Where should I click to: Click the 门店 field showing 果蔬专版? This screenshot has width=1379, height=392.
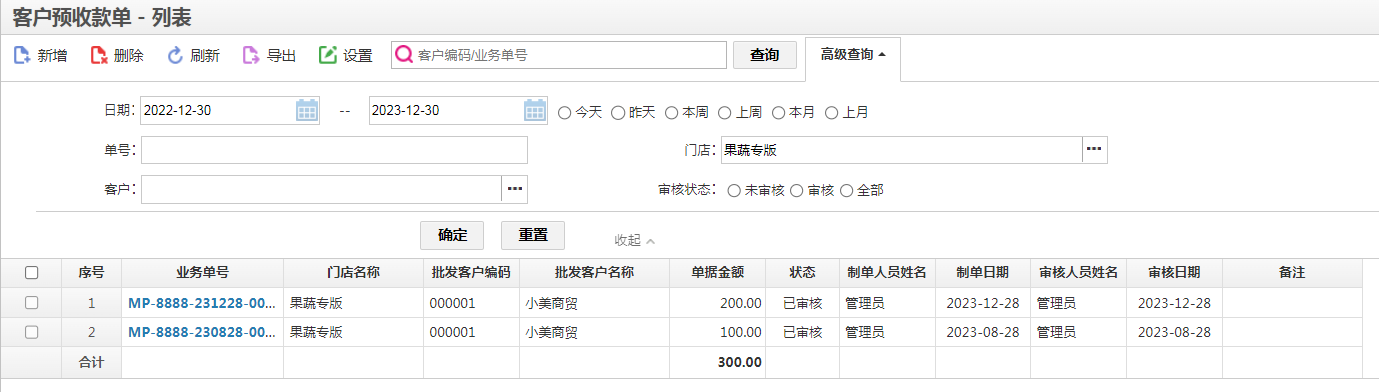[901, 150]
